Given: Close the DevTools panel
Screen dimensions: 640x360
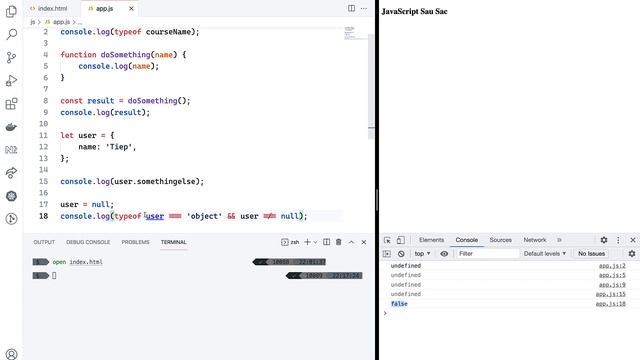Looking at the screenshot, I should [x=633, y=240].
